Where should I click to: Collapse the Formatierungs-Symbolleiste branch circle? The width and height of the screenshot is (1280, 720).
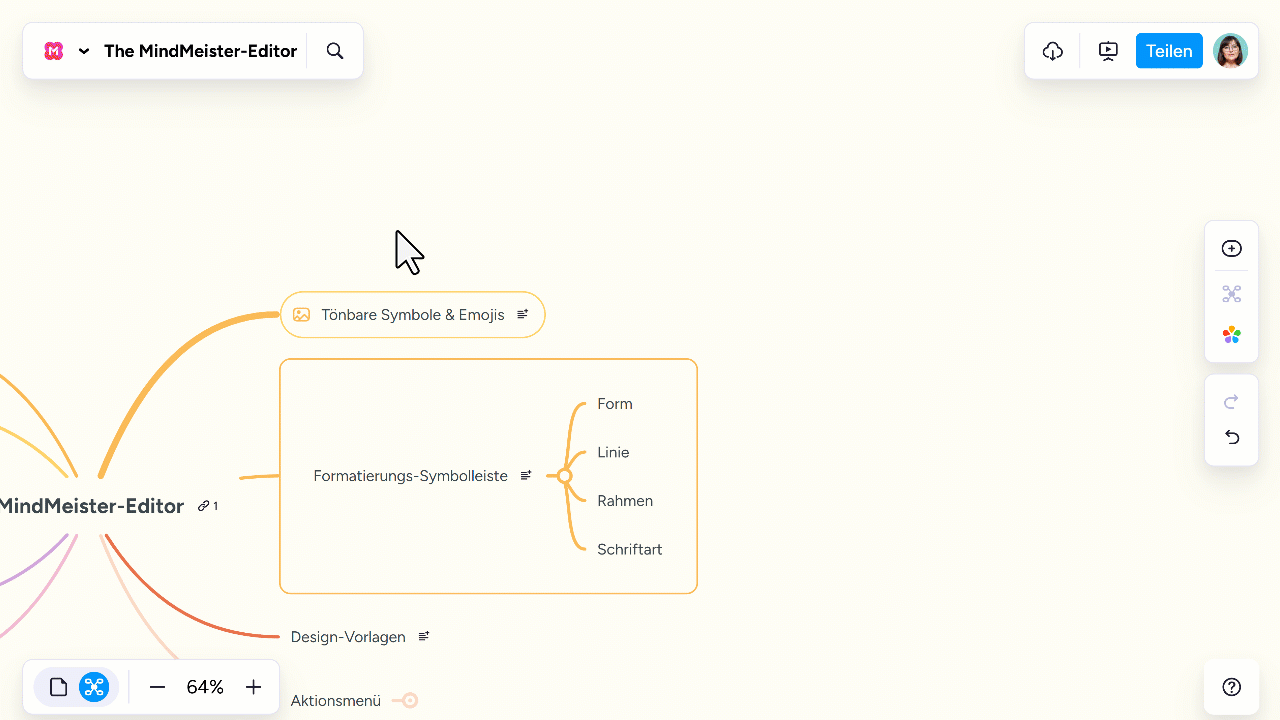tap(564, 476)
